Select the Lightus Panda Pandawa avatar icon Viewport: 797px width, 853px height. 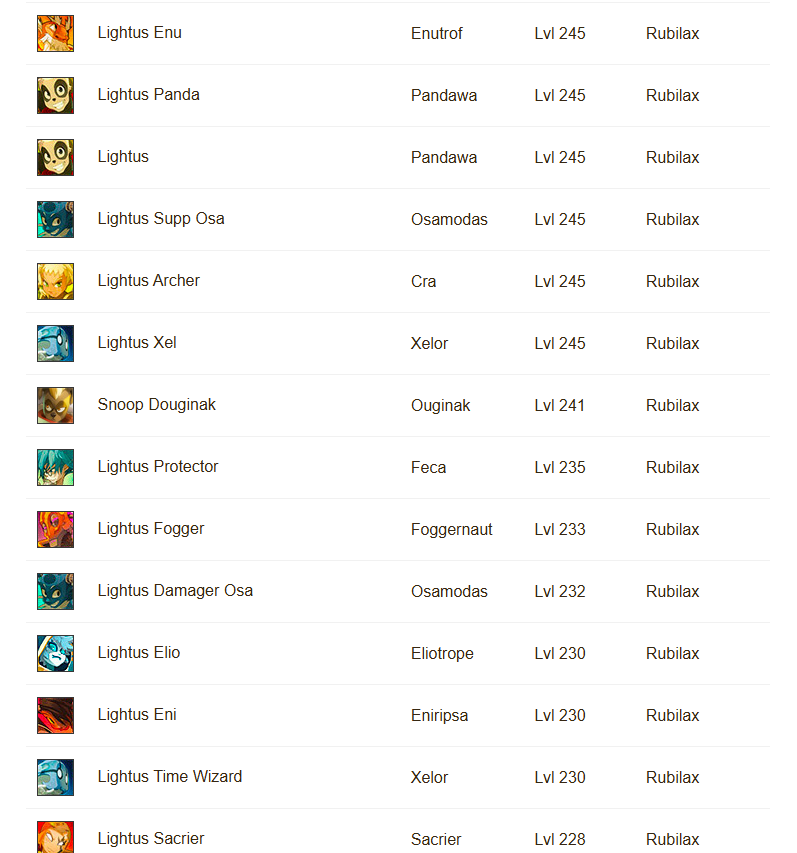pos(55,95)
